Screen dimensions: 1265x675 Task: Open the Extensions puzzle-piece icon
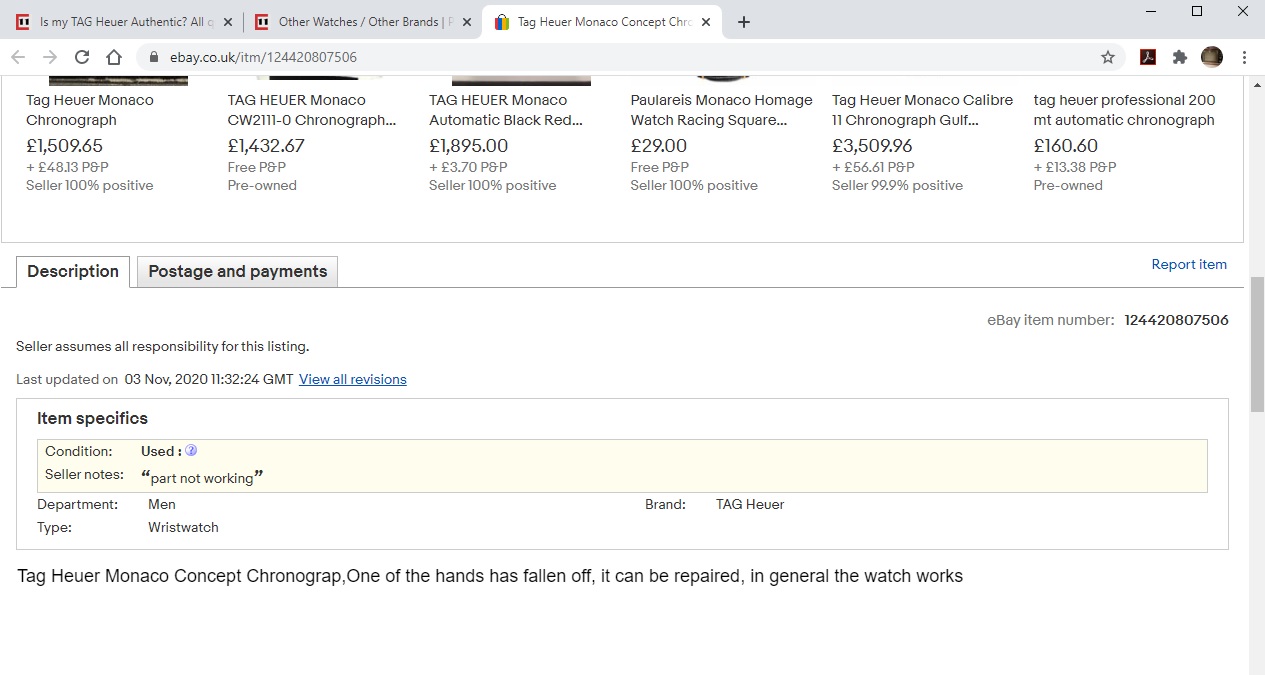click(1180, 57)
